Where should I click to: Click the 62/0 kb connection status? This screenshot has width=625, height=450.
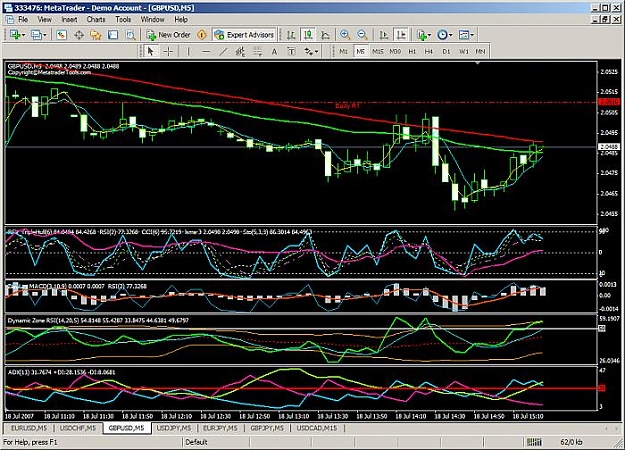(571, 442)
